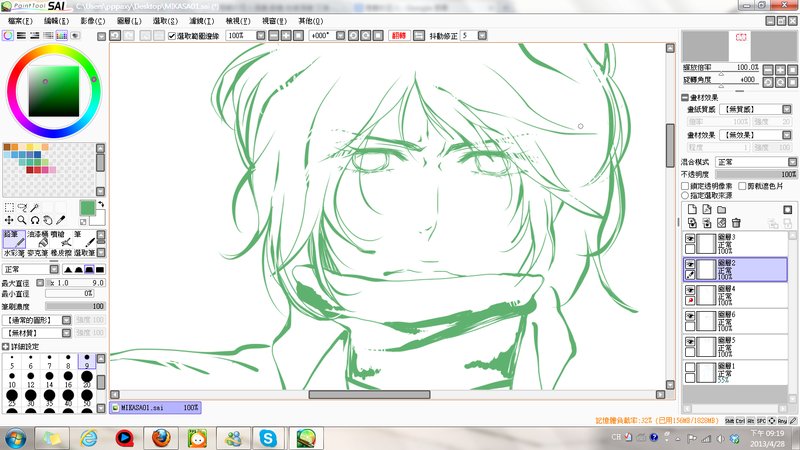
Task: Open the 檔案(F) menu
Action: pyautogui.click(x=20, y=21)
